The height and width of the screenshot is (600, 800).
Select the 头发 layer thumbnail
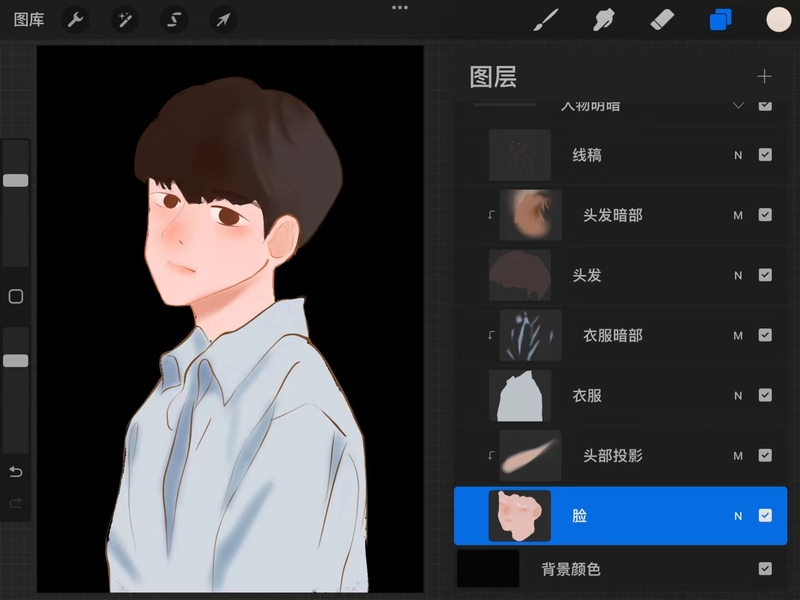520,275
